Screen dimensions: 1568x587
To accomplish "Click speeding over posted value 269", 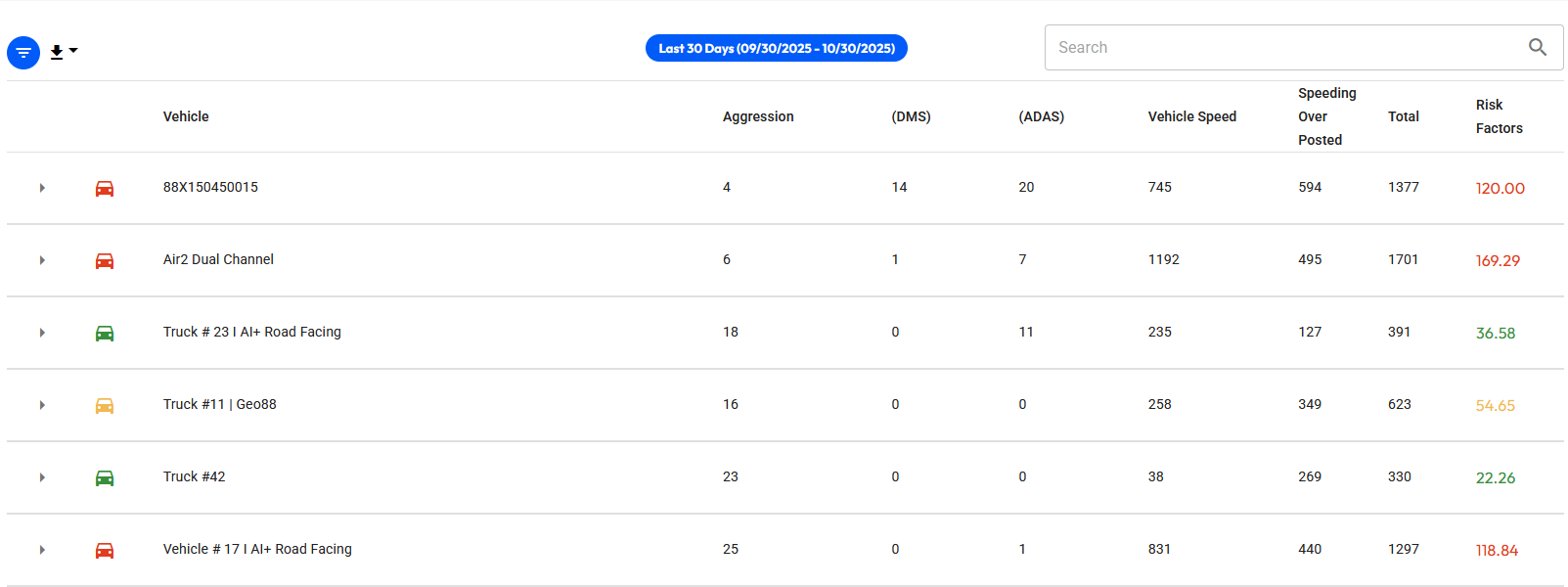I will [x=1310, y=476].
